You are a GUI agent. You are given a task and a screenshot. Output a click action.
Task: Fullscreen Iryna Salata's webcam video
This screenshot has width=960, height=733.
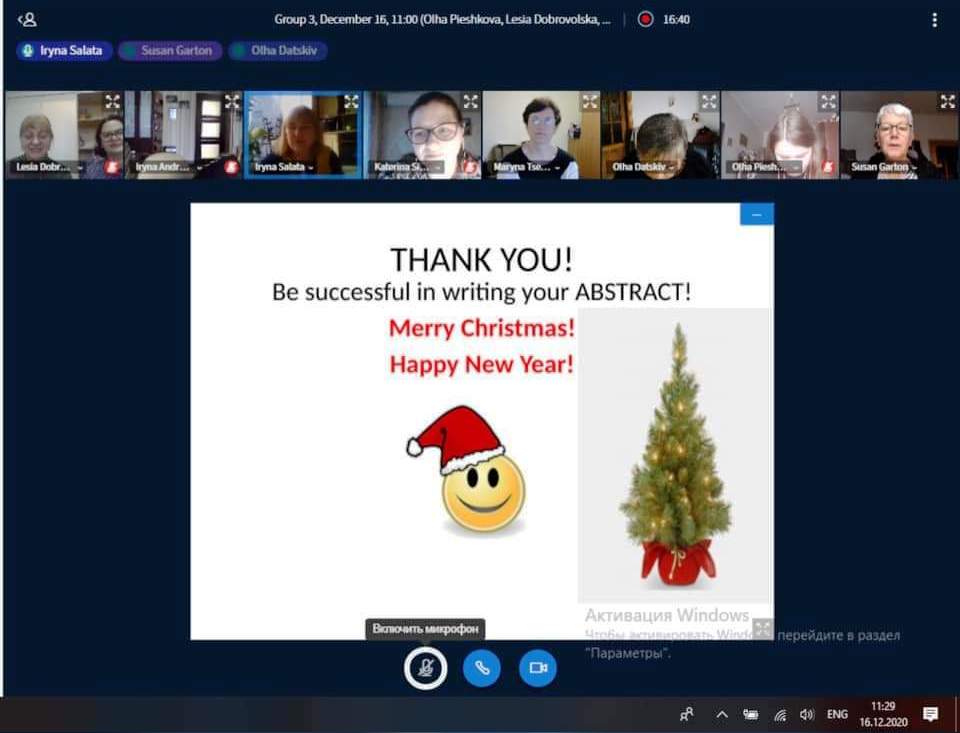point(351,101)
